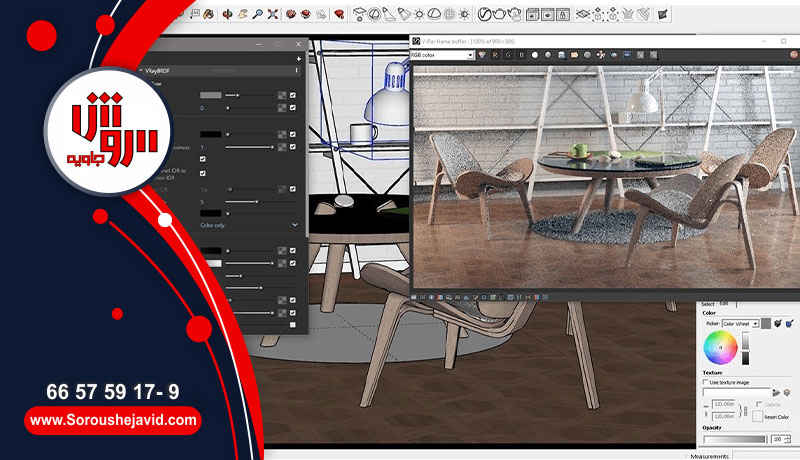
Task: Toggle checkbox on the white swatch row
Action: click(292, 263)
